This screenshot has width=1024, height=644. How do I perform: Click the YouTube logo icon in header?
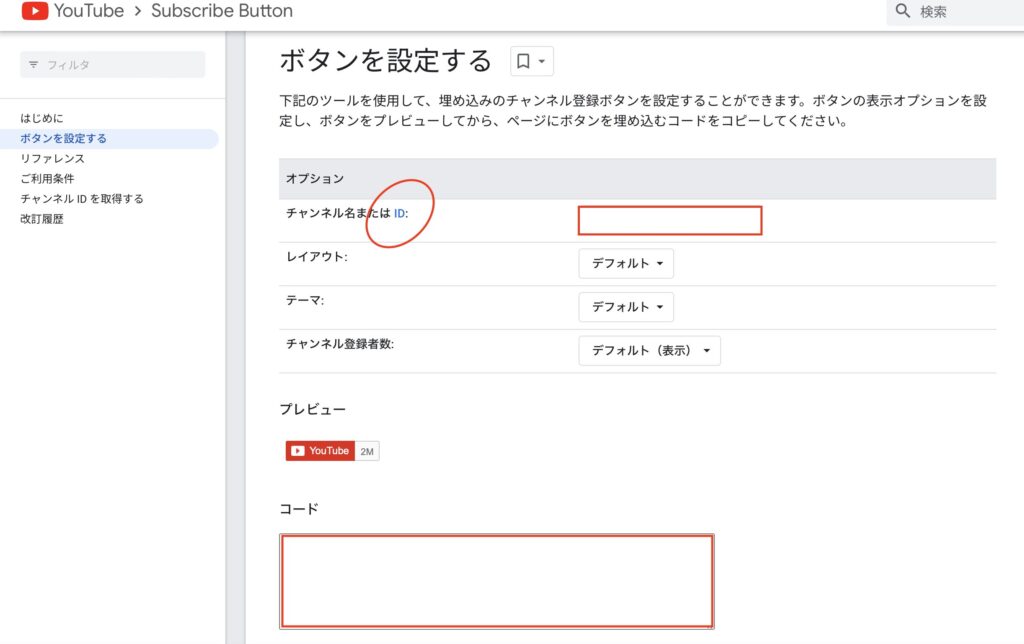point(35,10)
